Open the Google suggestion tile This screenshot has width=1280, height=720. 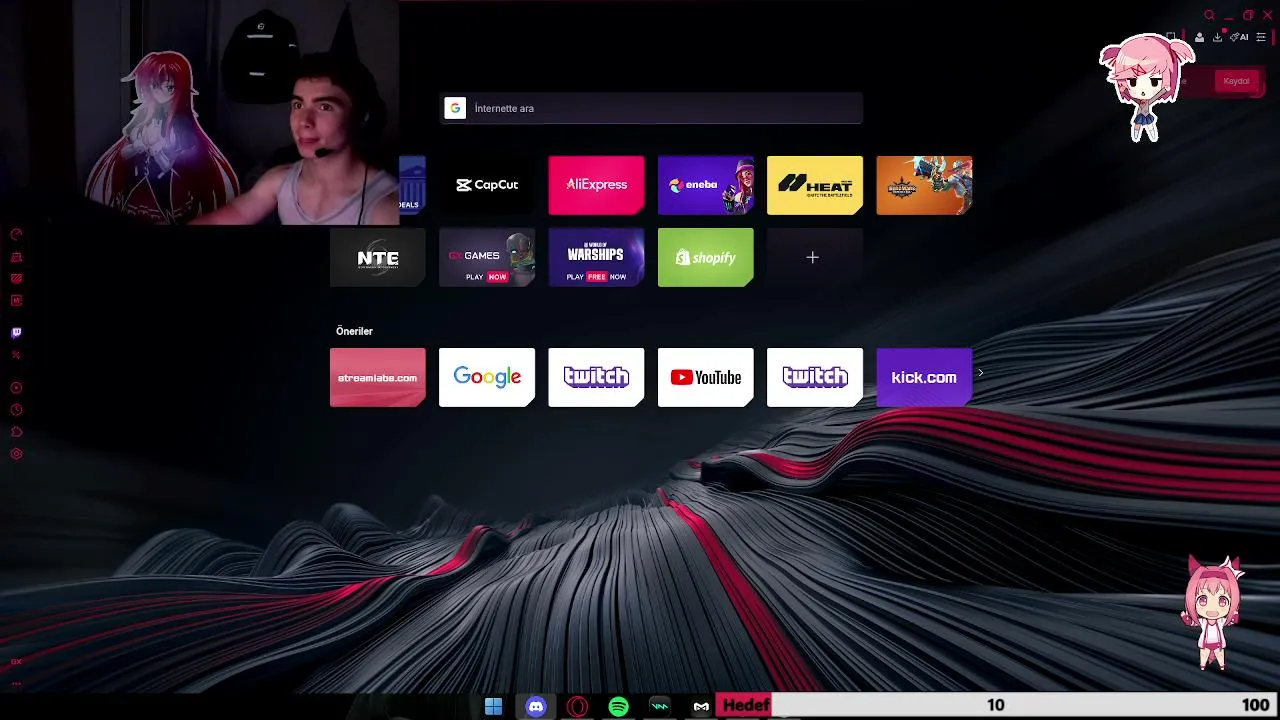(487, 377)
